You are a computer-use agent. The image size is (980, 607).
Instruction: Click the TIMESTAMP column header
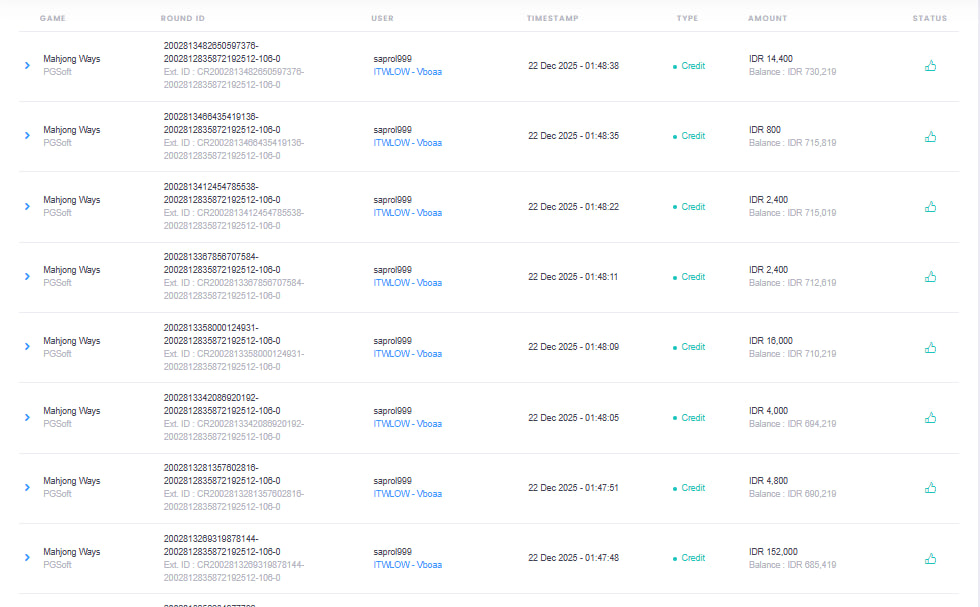552,18
